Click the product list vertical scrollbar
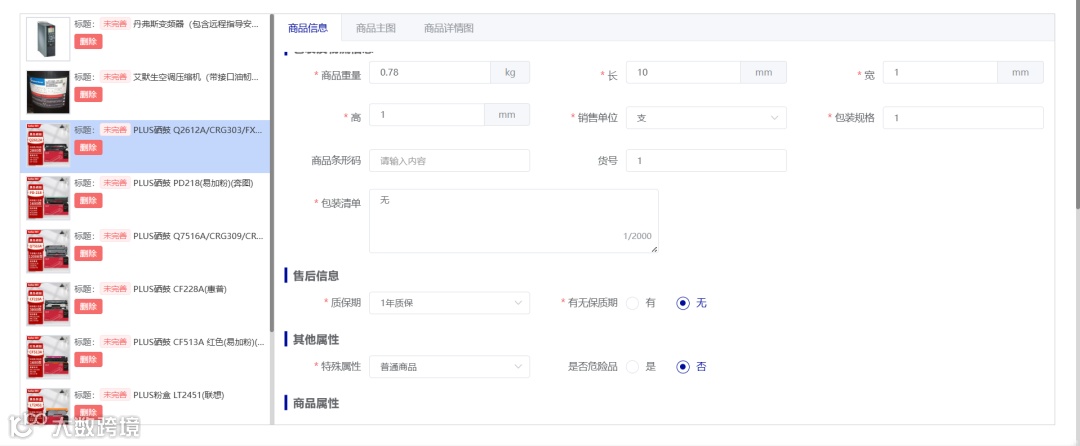 pos(272,172)
